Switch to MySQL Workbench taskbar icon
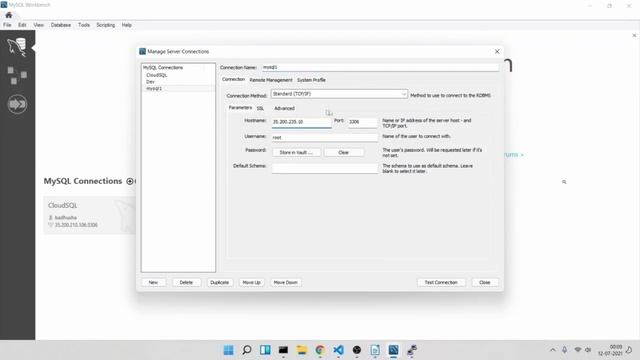This screenshot has height=360, width=640. coord(393,350)
